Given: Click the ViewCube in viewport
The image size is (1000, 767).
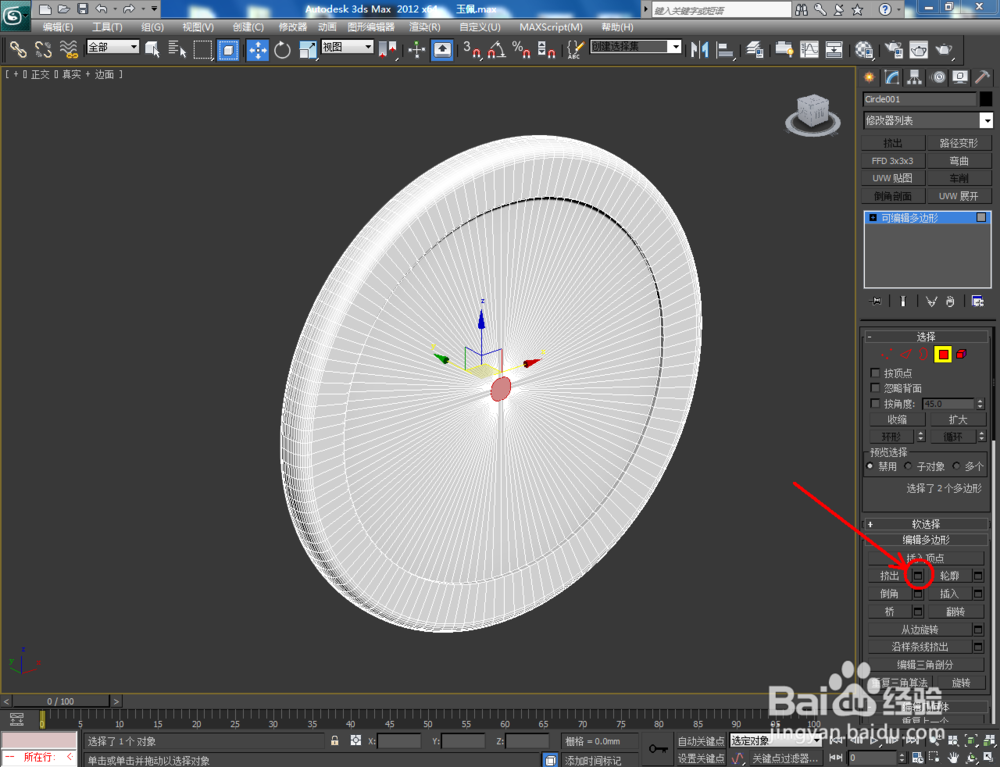Looking at the screenshot, I should tap(812, 113).
